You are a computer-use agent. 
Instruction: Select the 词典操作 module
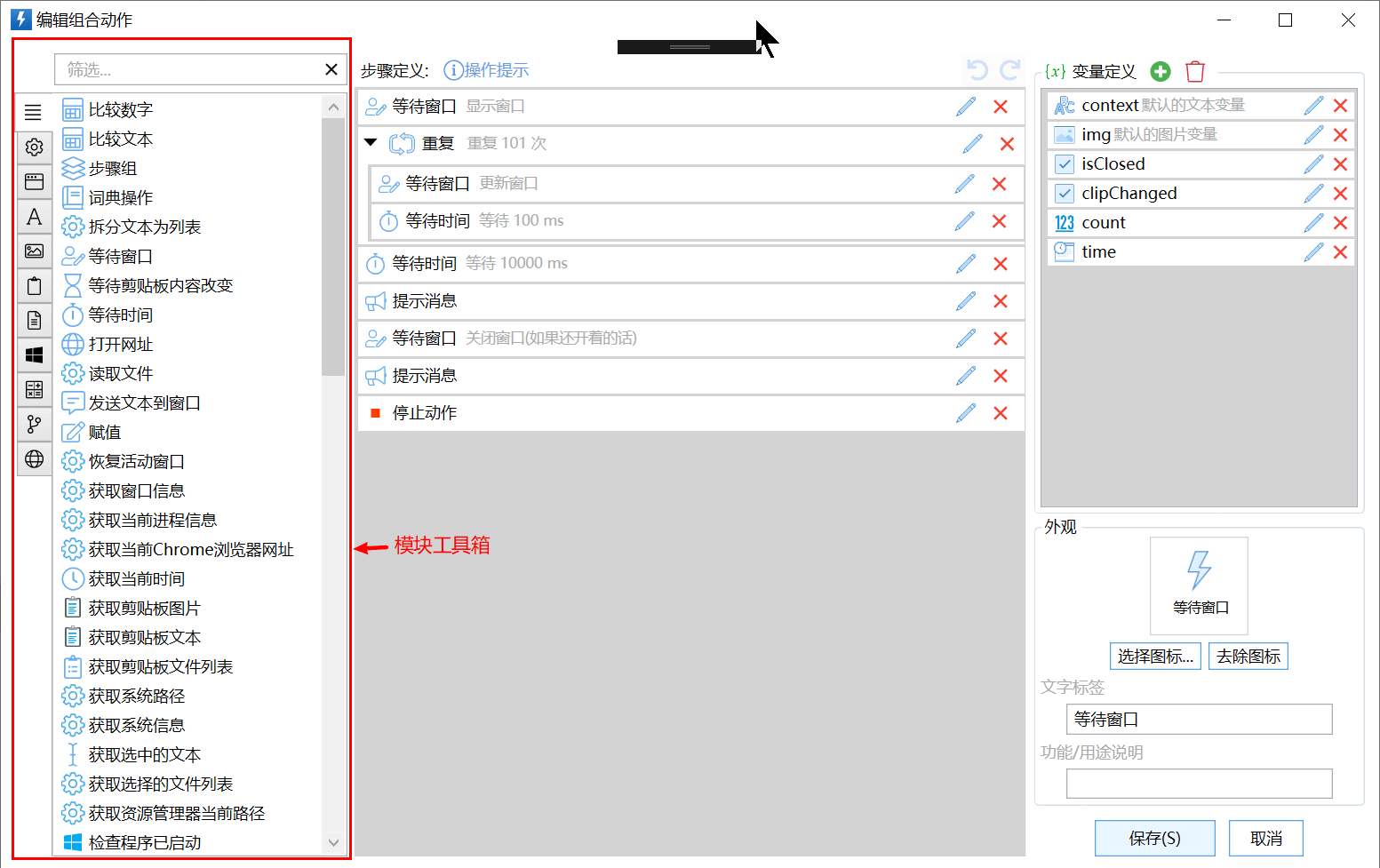pyautogui.click(x=108, y=198)
